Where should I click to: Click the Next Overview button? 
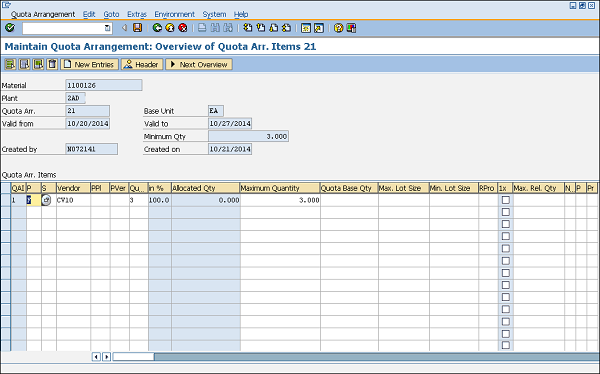click(199, 64)
